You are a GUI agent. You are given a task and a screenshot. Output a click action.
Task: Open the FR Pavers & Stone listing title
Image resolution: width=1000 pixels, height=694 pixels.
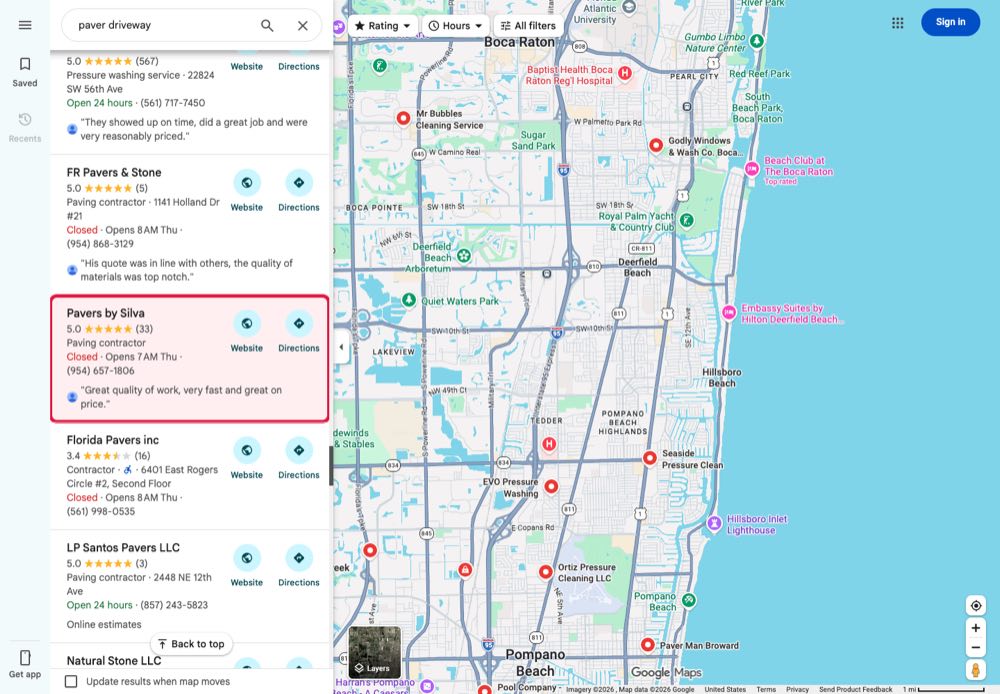(114, 172)
